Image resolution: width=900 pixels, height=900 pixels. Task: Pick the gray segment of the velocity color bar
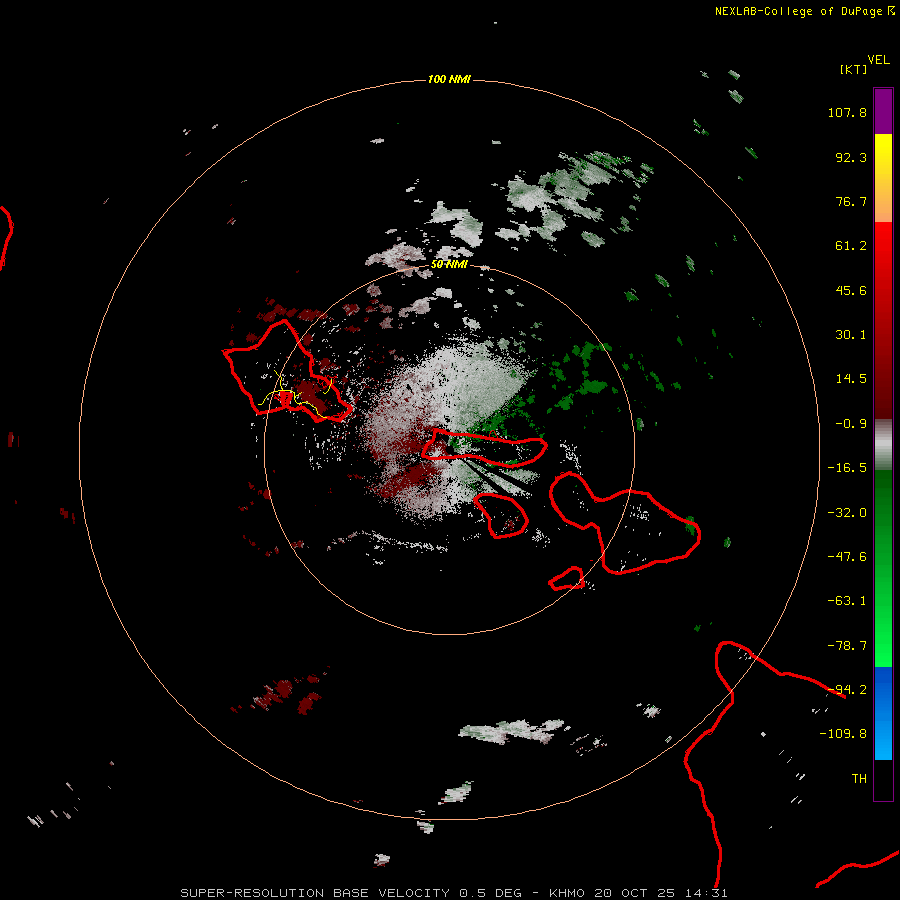coord(883,444)
